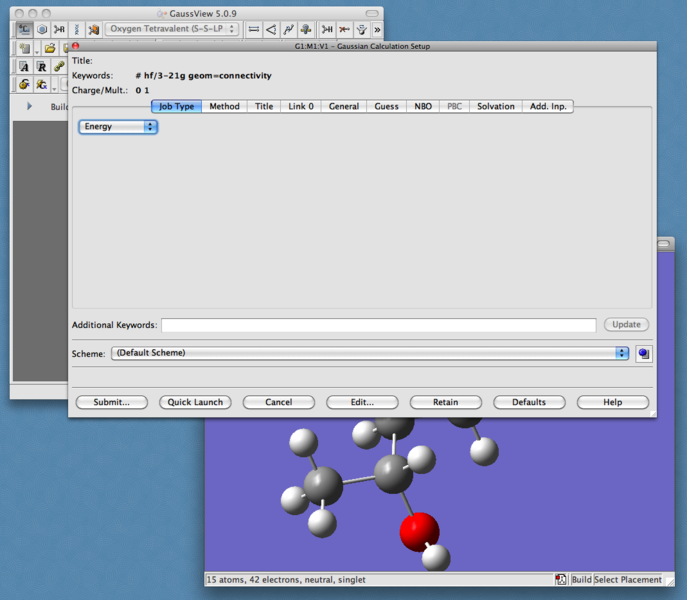Click the scheme editor icon beside Scheme
This screenshot has width=687, height=600.
[x=644, y=353]
